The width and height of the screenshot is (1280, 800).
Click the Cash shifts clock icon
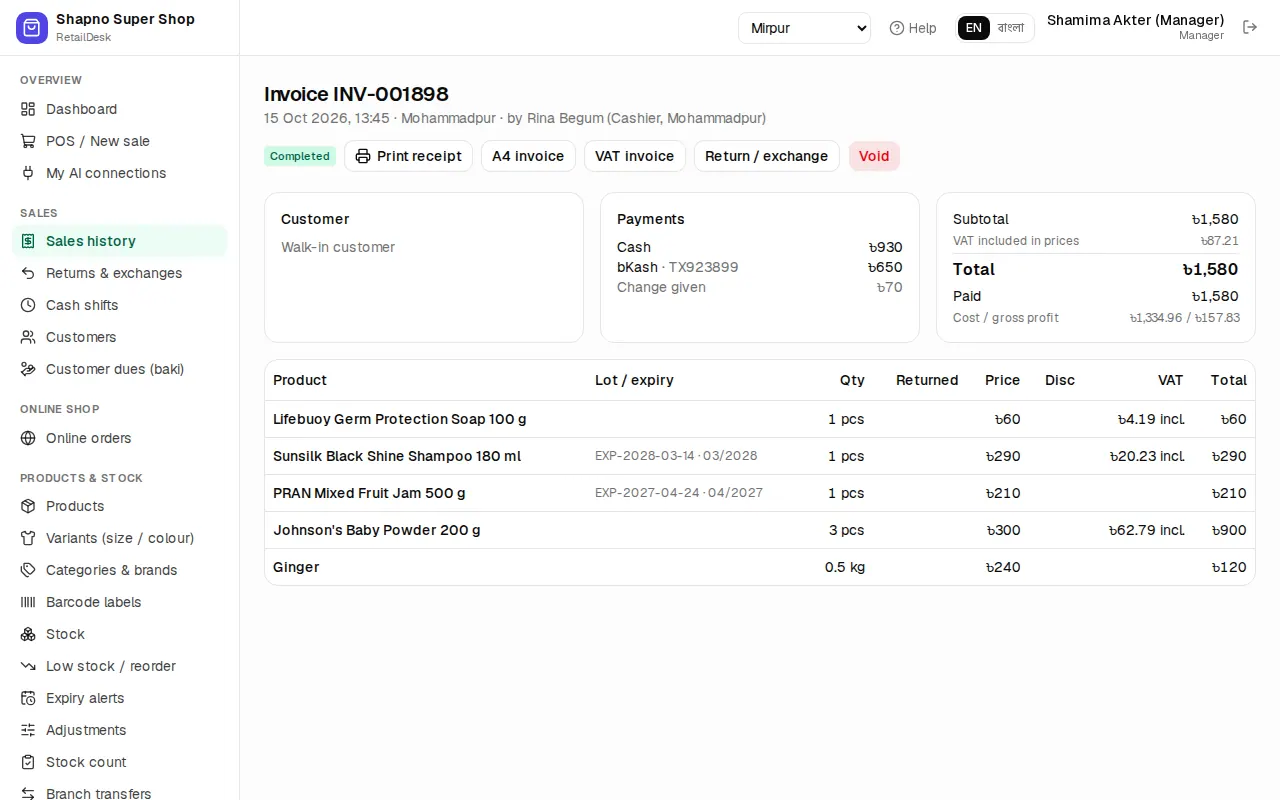pyautogui.click(x=28, y=305)
